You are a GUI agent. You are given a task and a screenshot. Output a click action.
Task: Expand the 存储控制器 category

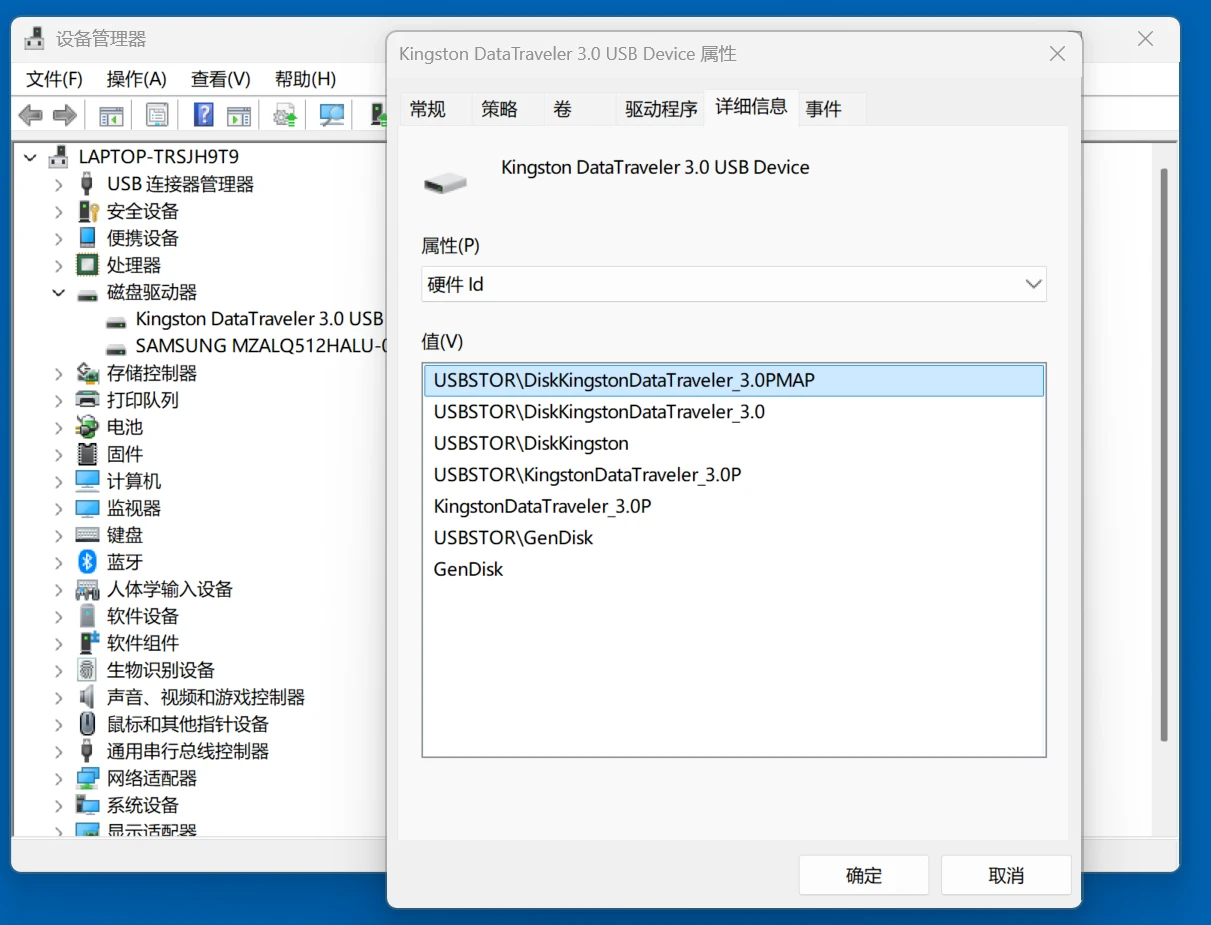click(59, 373)
